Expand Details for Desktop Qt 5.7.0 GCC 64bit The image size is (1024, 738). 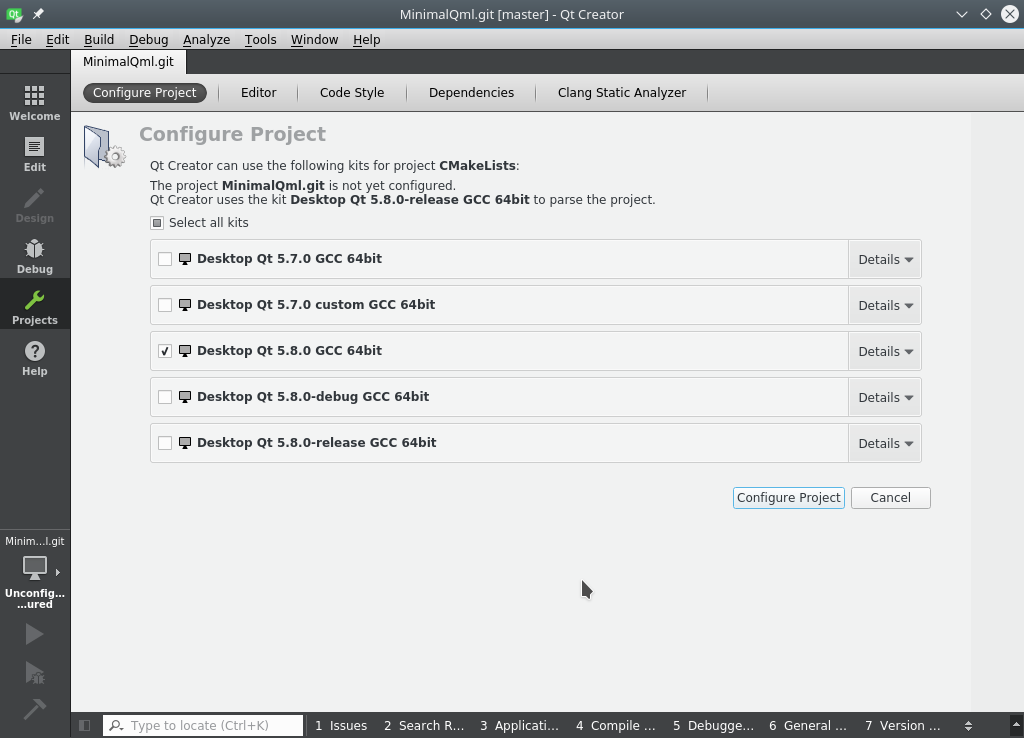tap(885, 259)
